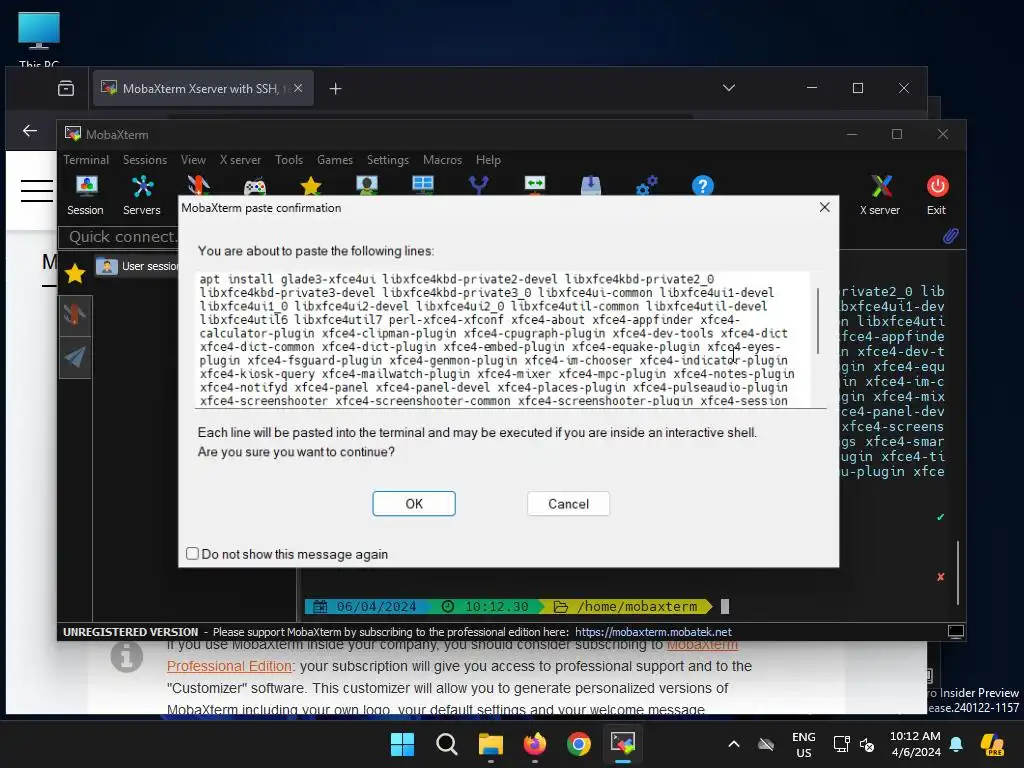The image size is (1024, 768).
Task: Click the scrollbar in the paste preview text
Action: (x=818, y=320)
